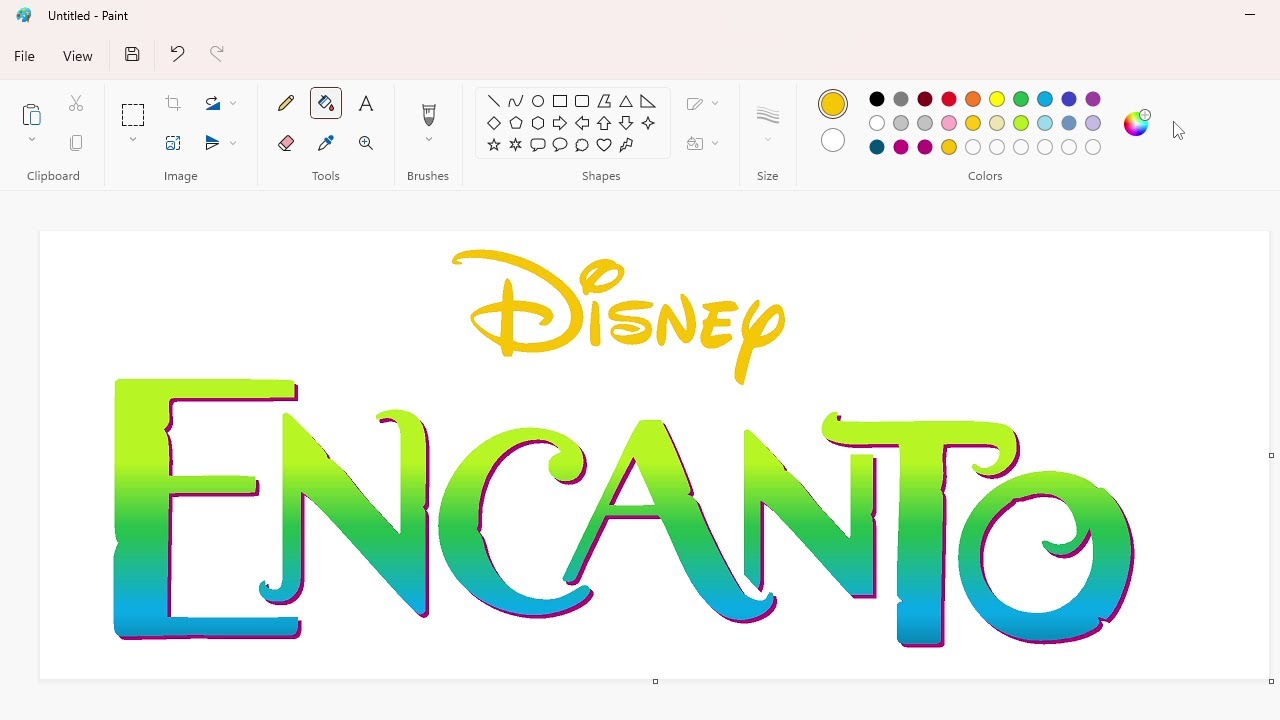Select the Line shape
Screen dimensions: 1280x720
click(x=494, y=101)
